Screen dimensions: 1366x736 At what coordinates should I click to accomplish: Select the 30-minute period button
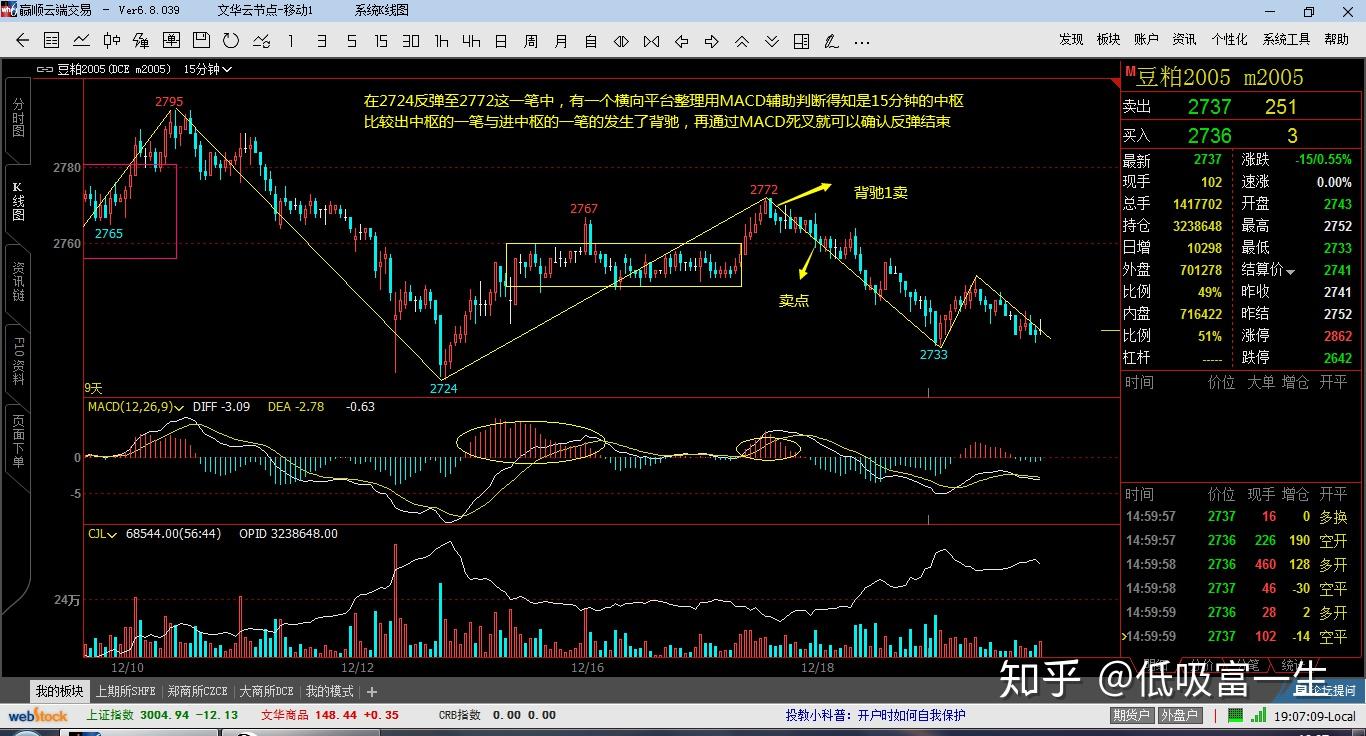pos(411,41)
